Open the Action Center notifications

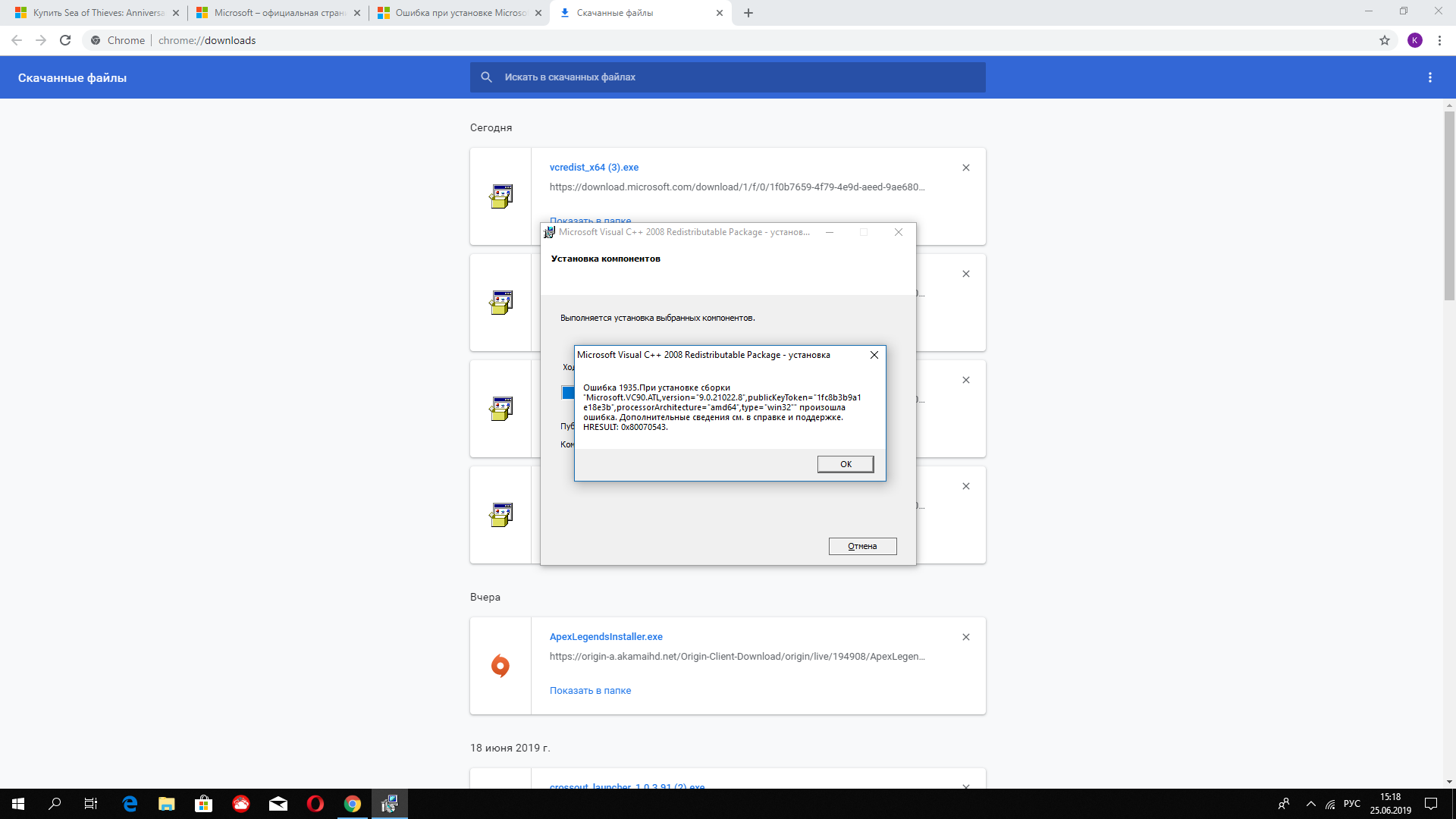[1431, 804]
